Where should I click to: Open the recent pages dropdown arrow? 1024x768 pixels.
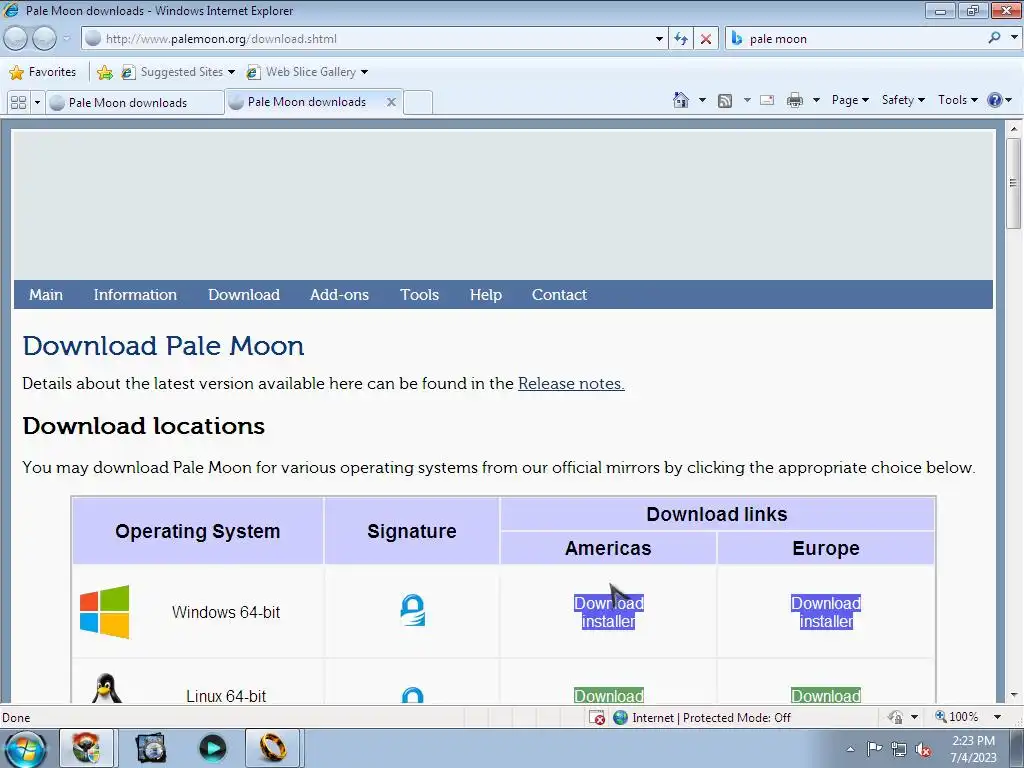(x=66, y=39)
